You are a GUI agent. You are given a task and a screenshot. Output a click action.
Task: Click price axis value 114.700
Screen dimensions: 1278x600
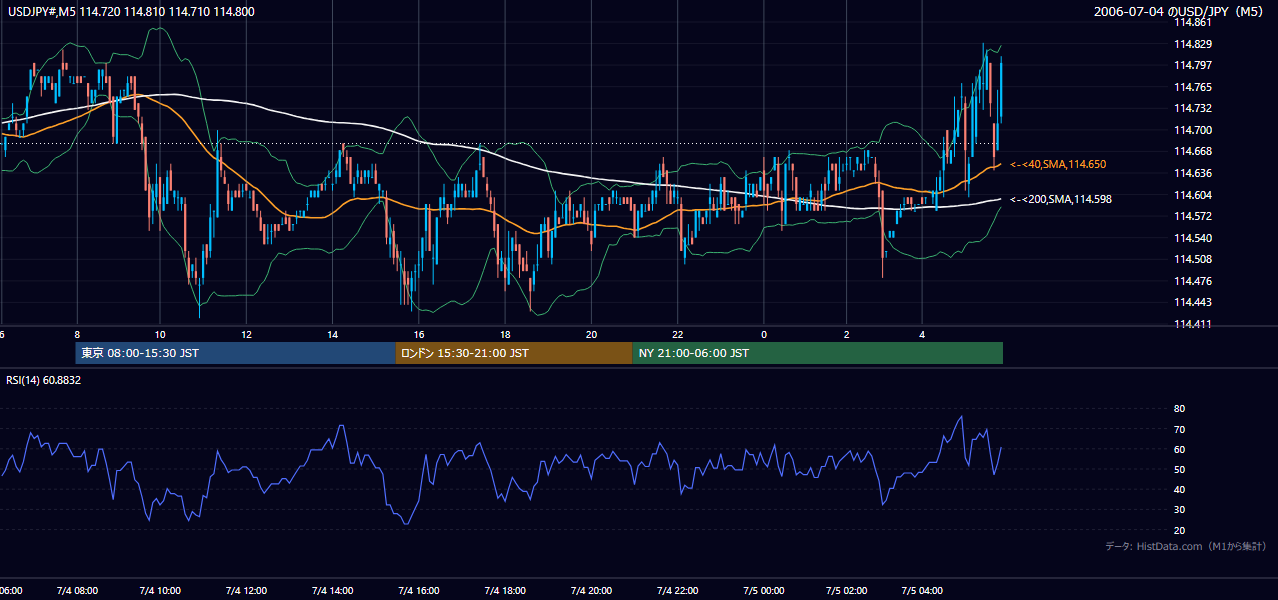click(x=1193, y=130)
